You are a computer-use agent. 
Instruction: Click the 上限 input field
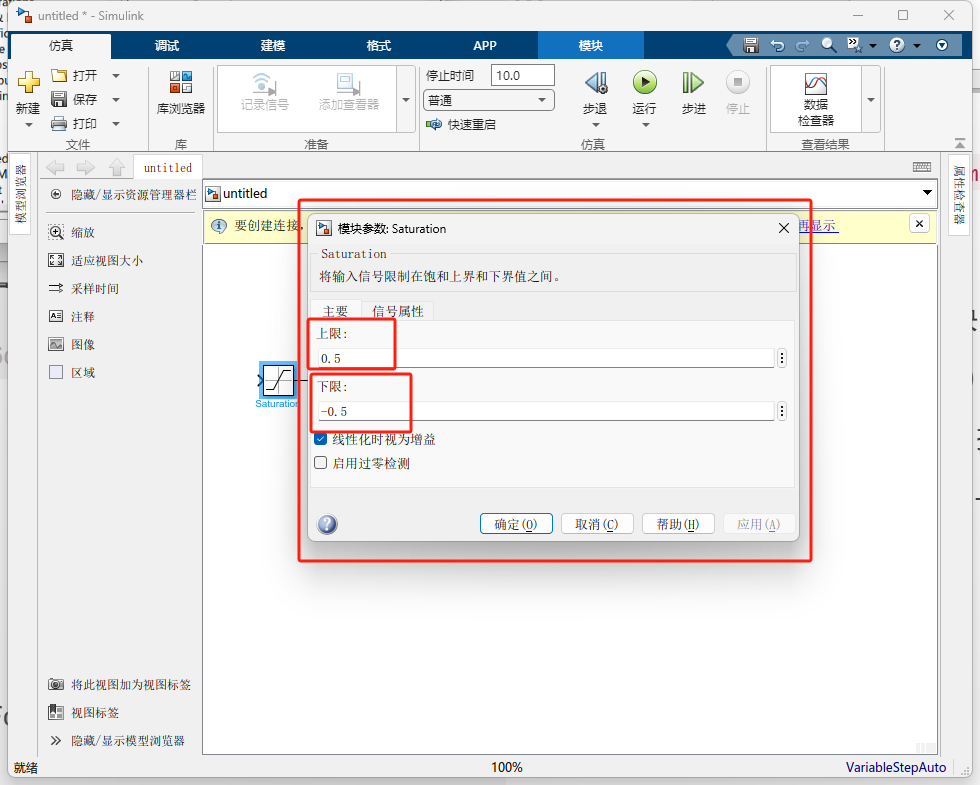coord(546,358)
